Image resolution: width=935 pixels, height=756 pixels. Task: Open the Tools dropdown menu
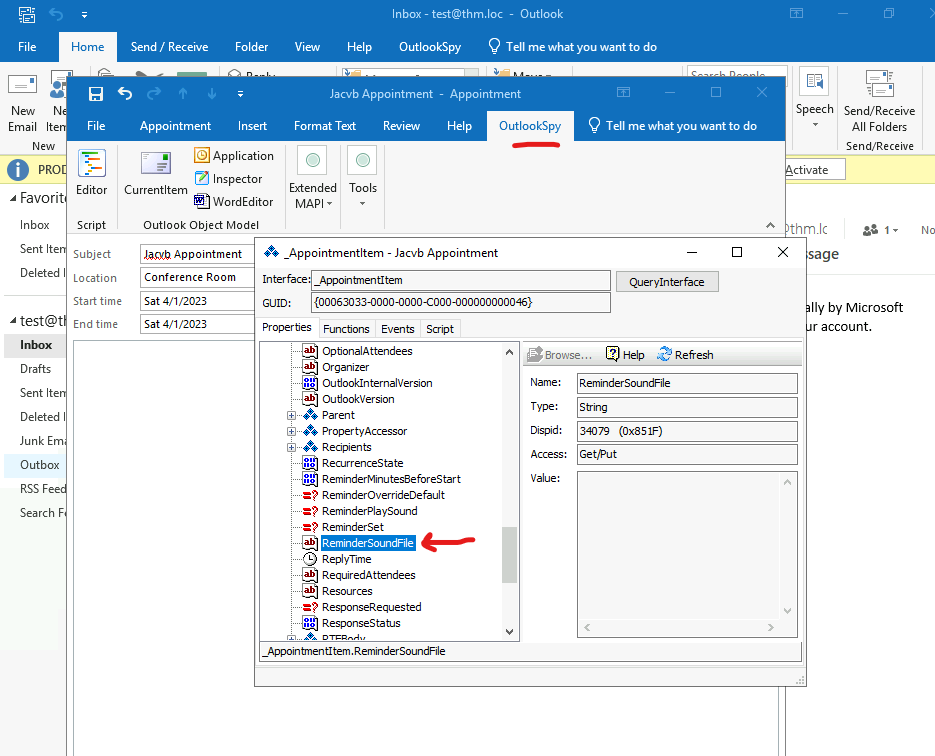(x=362, y=195)
